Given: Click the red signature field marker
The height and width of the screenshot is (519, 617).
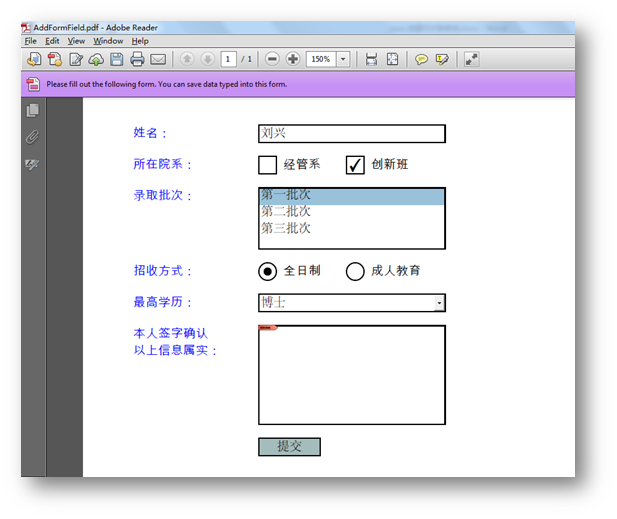Looking at the screenshot, I should (268, 327).
